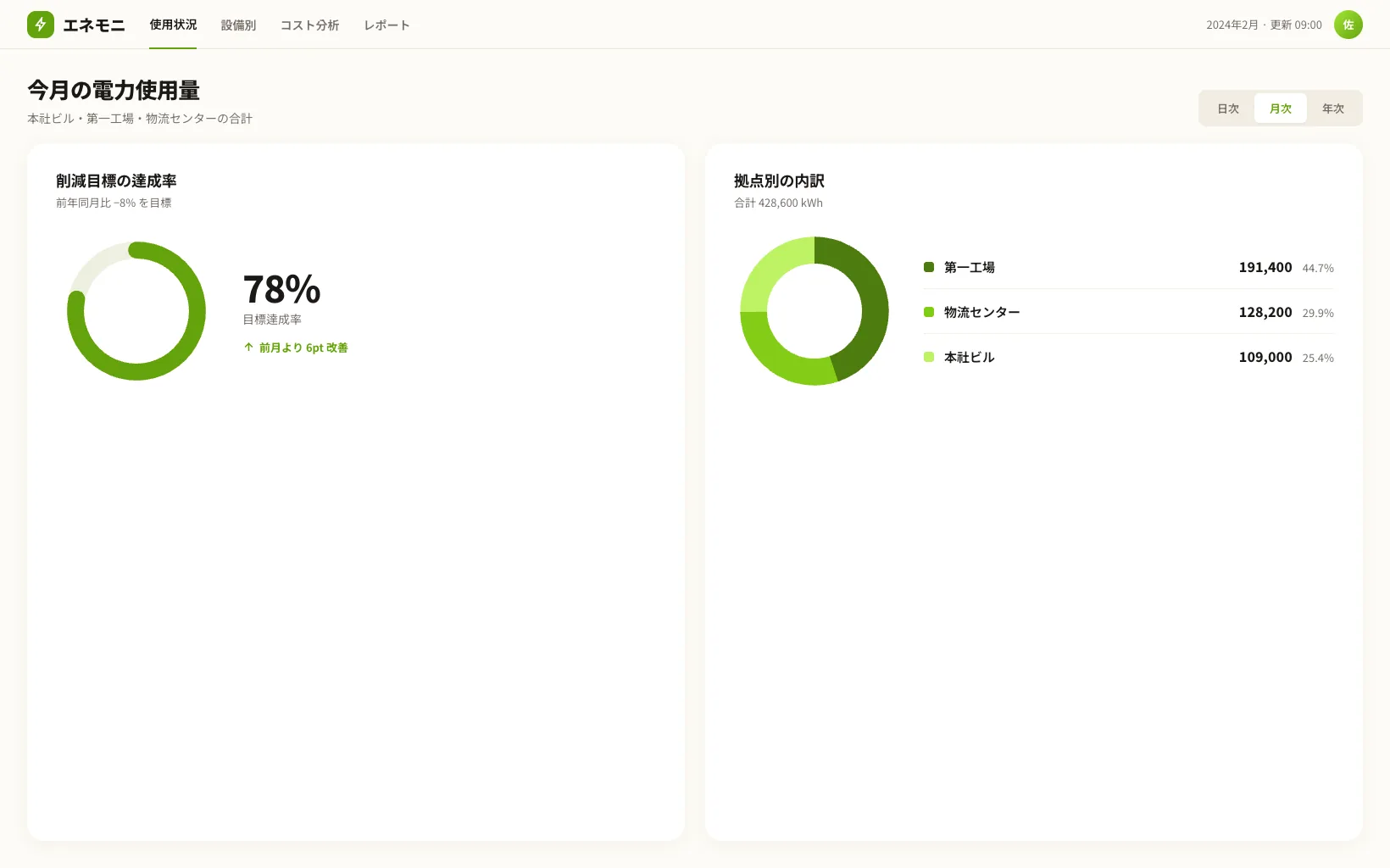Click the 25.4% share value
The height and width of the screenshot is (868, 1390).
(x=1318, y=358)
